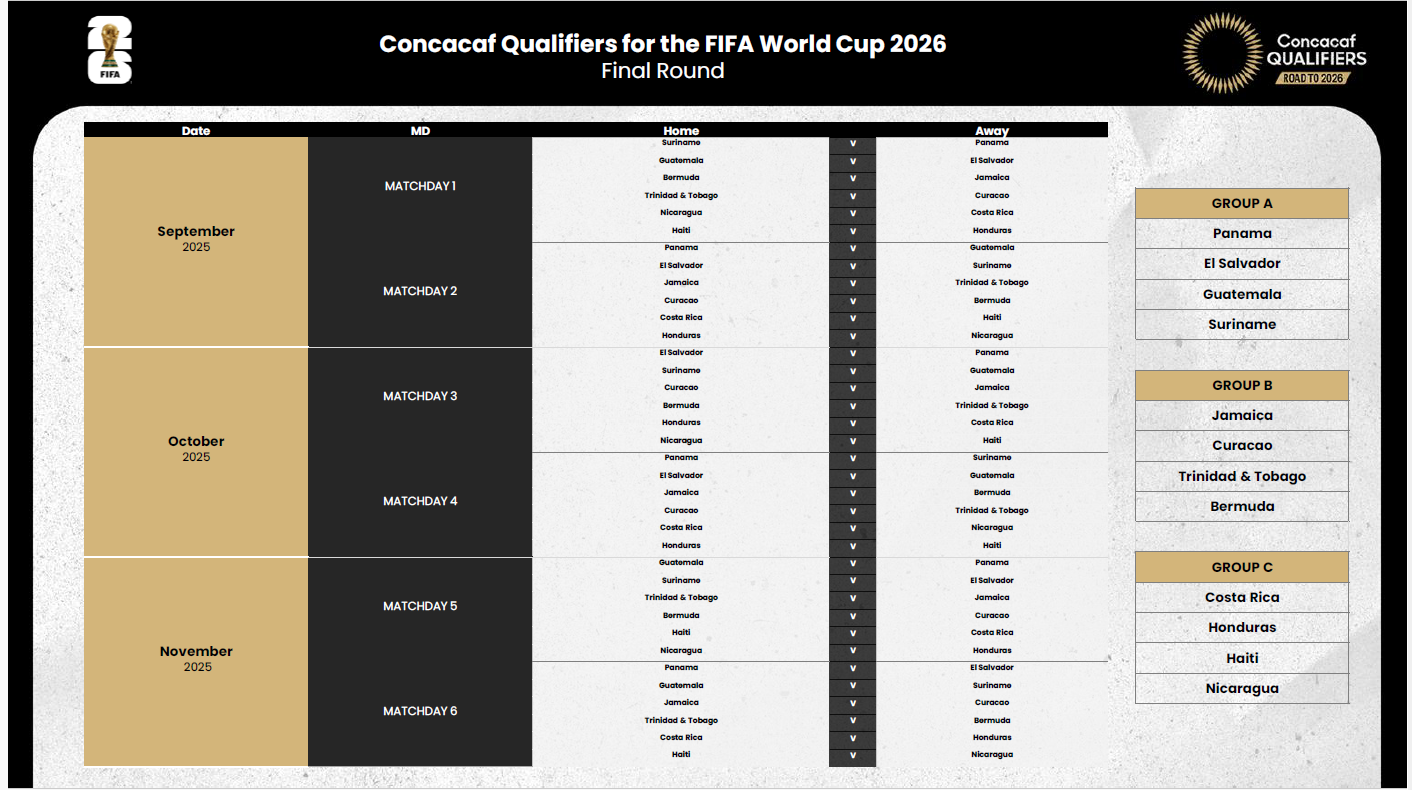This screenshot has width=1412, height=790.
Task: Click the Final Round subtitle
Action: coord(663,71)
